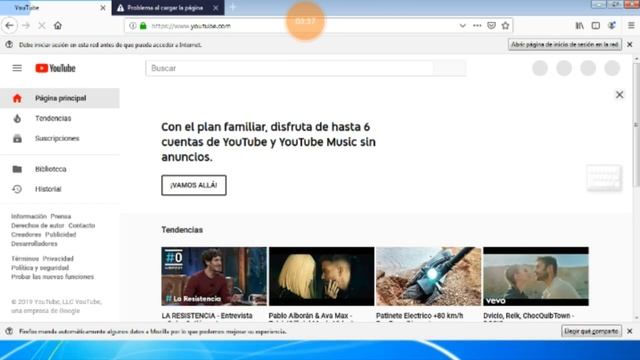Open the Firefox library icon
This screenshot has height=360, width=640.
(580, 26)
